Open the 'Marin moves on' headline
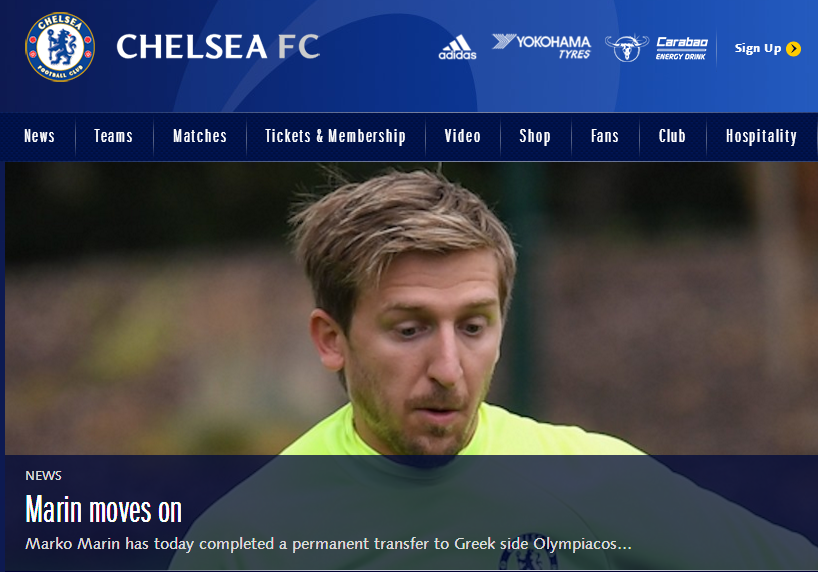The height and width of the screenshot is (572, 818). (x=103, y=510)
